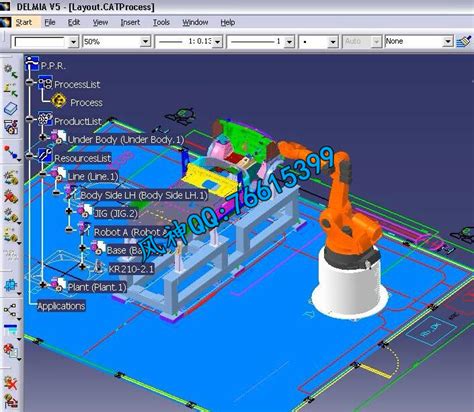Open the line thickness 1 dropdown
This screenshot has width=474, height=412.
coord(289,42)
